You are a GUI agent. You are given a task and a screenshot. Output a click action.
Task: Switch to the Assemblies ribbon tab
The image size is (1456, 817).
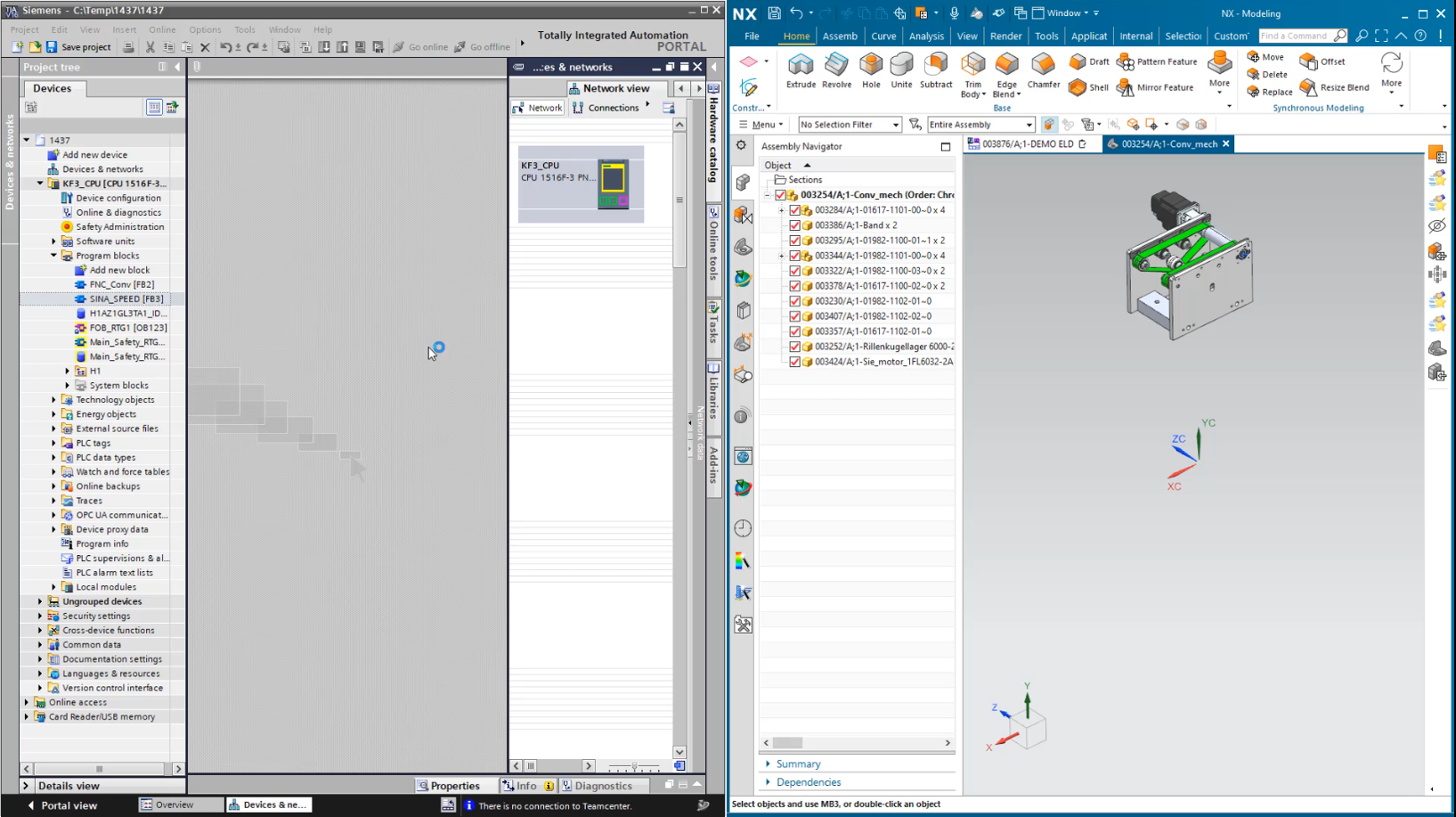pos(840,36)
